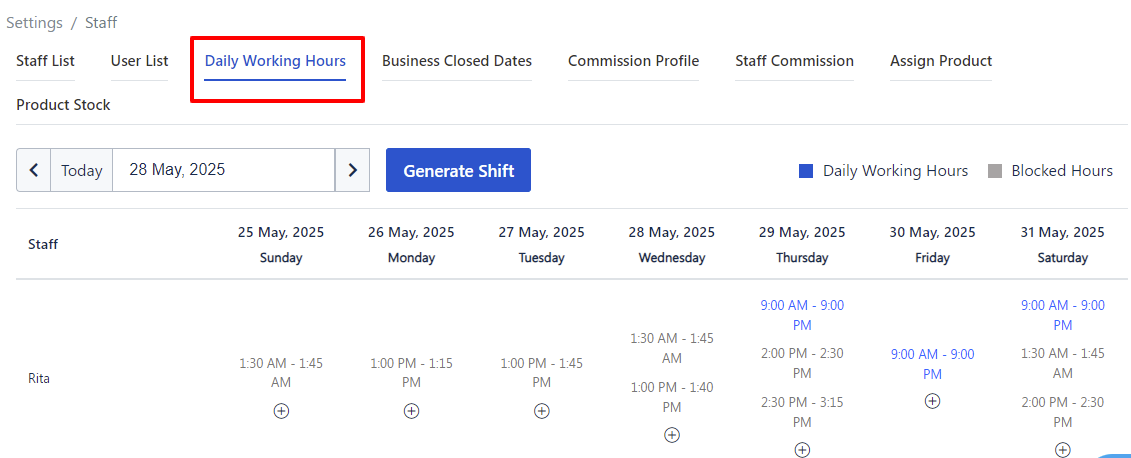Screen dimensions: 1131x458
Task: Go to next week with right chevron
Action: (x=353, y=170)
